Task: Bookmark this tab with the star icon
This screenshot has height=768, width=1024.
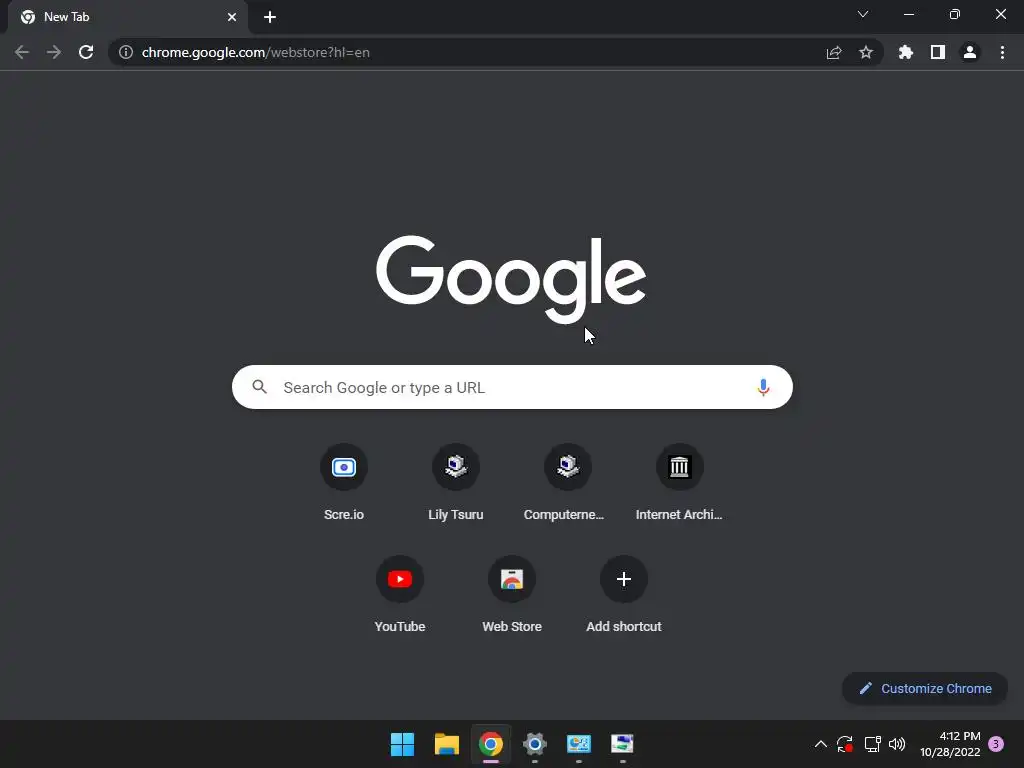Action: (x=866, y=52)
